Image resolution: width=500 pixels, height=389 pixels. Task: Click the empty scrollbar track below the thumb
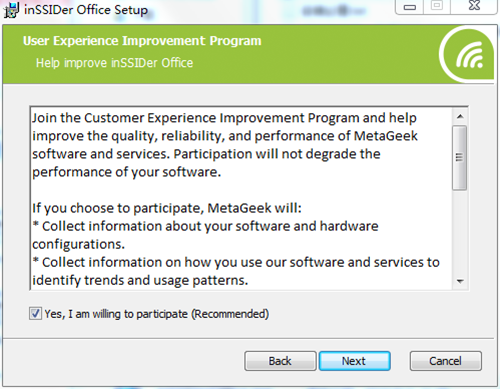coord(460,232)
